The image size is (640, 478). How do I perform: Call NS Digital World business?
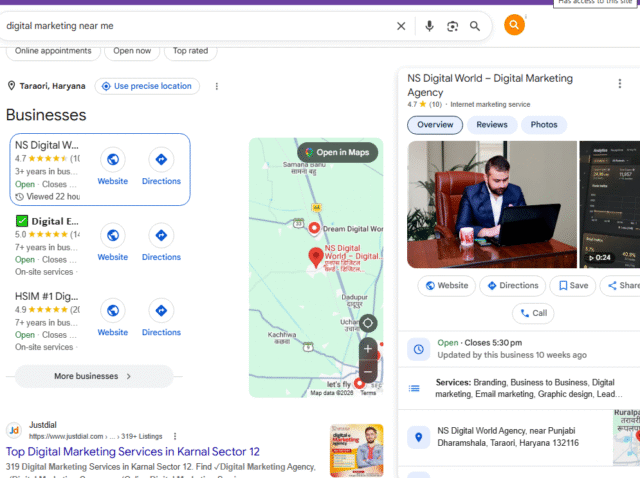tap(533, 313)
